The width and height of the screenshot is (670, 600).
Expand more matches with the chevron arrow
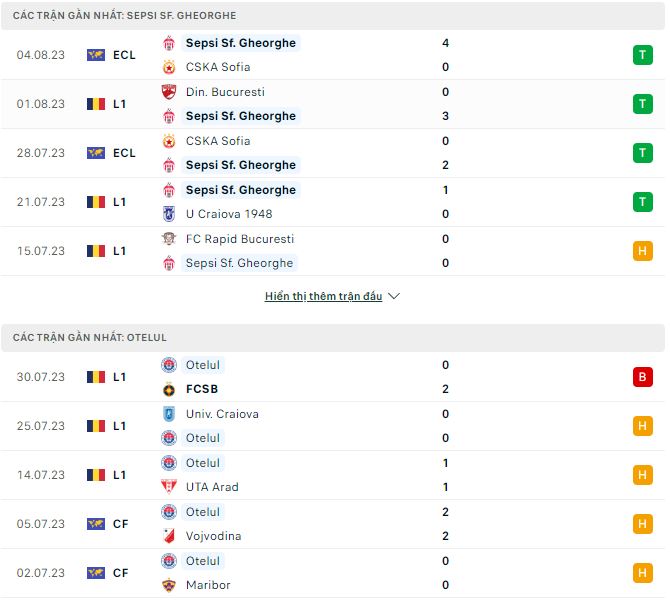(x=394, y=297)
